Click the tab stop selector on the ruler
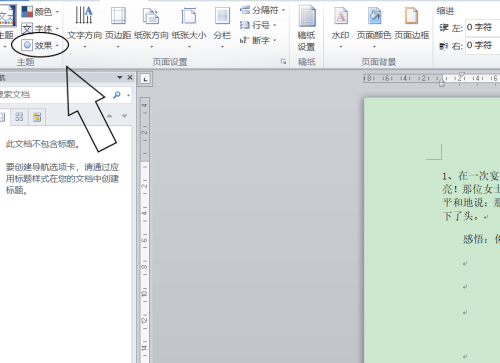The width and height of the screenshot is (500, 363). tap(145, 79)
